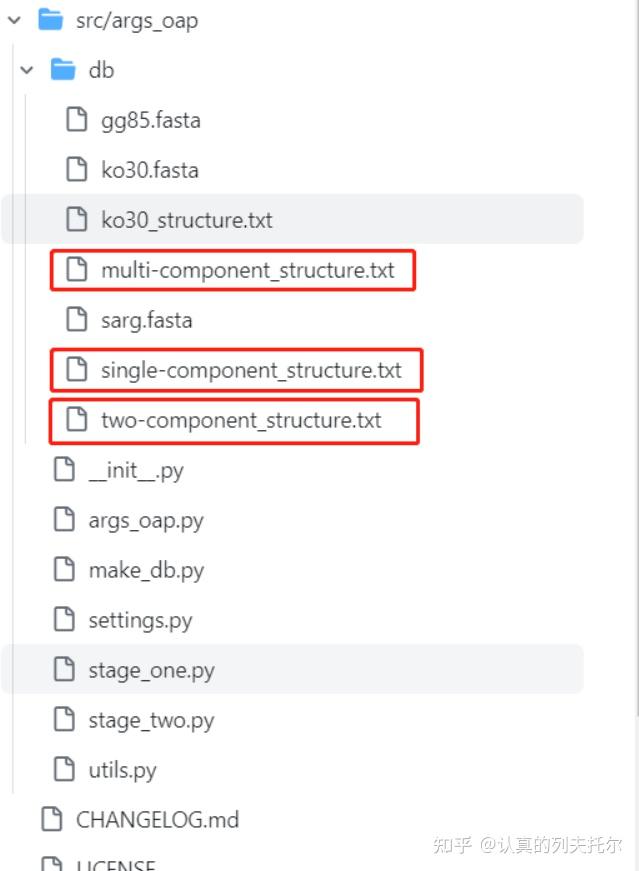This screenshot has width=639, height=871.
Task: Click the file icon beside __init__.py
Action: click(64, 470)
